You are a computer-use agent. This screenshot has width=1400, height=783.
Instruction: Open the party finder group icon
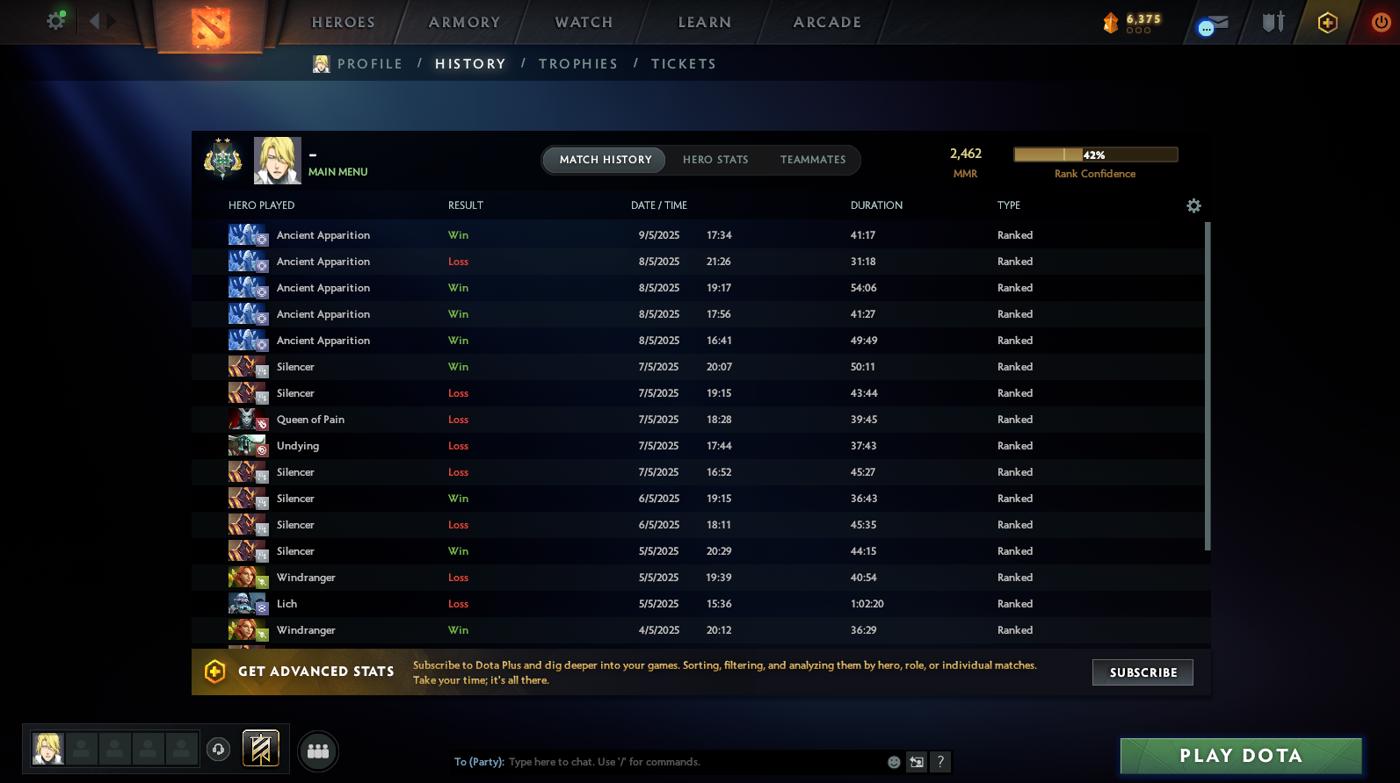coord(318,751)
